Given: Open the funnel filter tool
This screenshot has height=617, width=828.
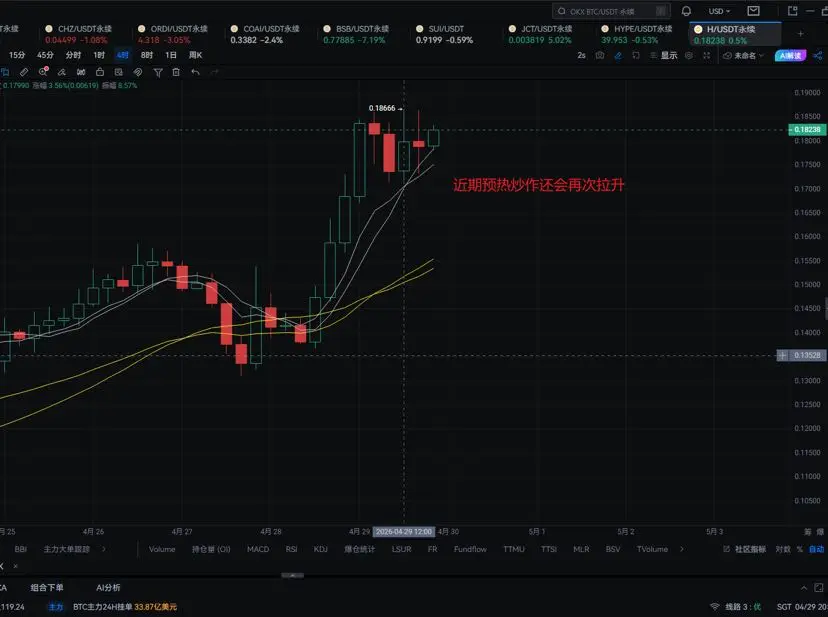Looking at the screenshot, I should tap(157, 72).
